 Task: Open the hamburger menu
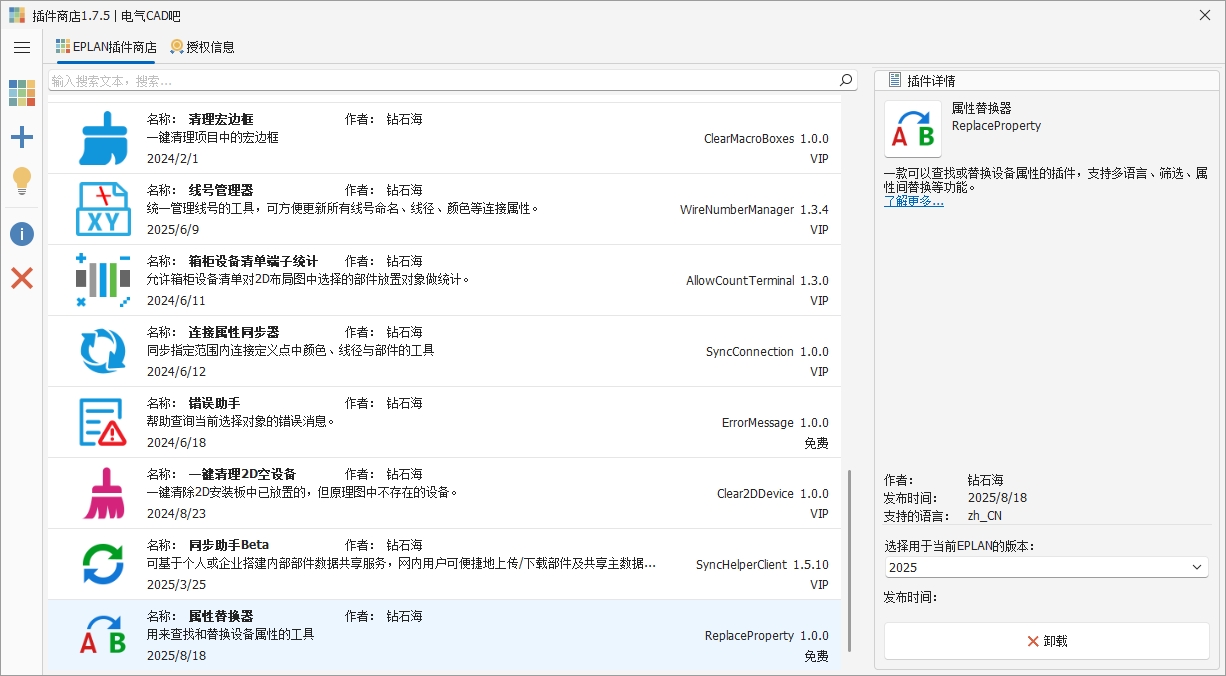pyautogui.click(x=22, y=47)
